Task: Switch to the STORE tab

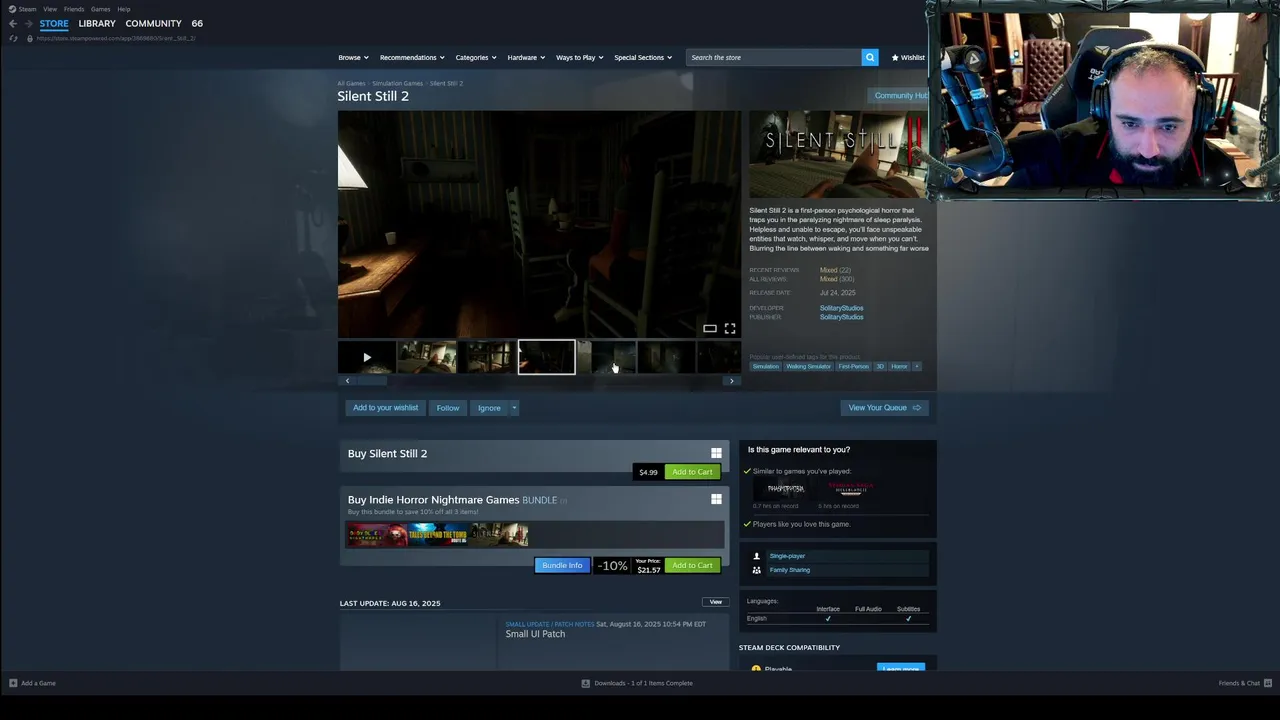Action: tap(54, 23)
